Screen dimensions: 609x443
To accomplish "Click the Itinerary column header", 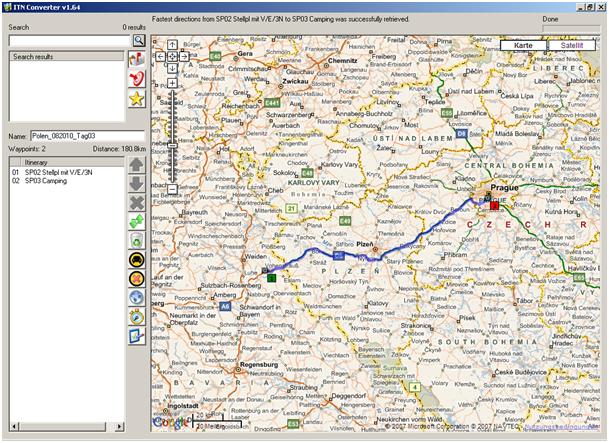I will (73, 162).
